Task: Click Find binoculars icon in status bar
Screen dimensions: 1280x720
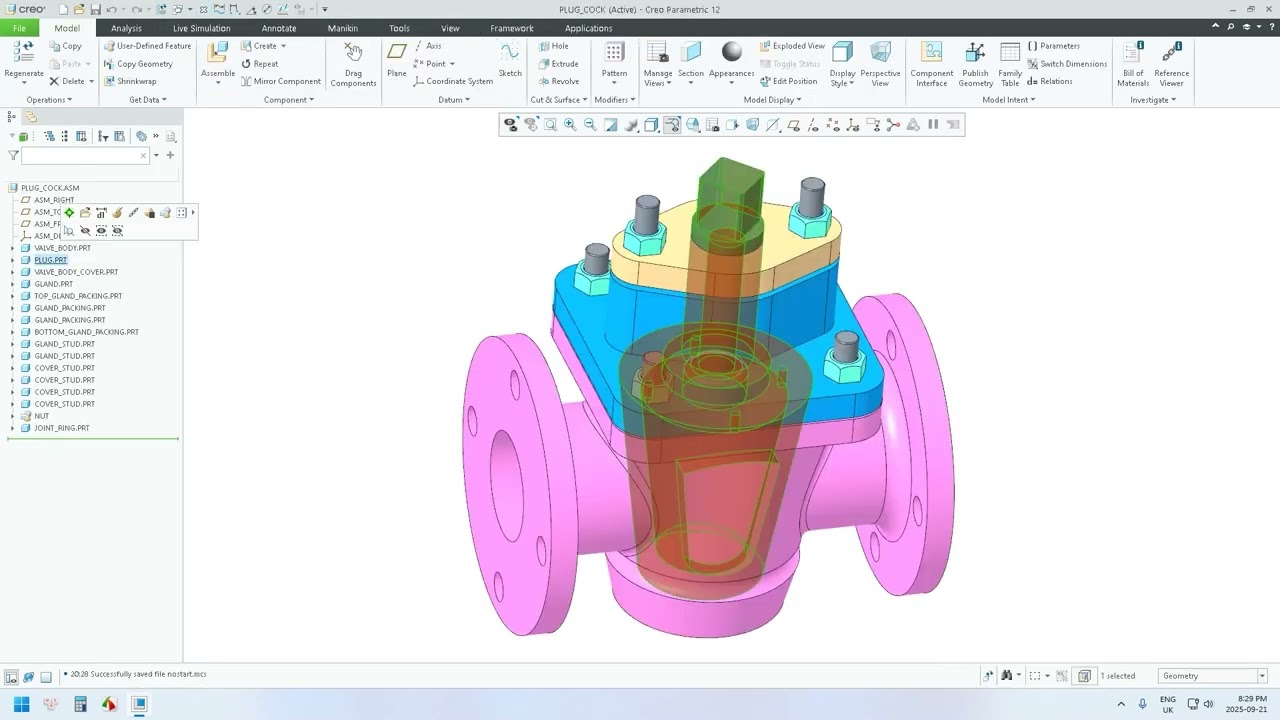Action: [x=1007, y=676]
